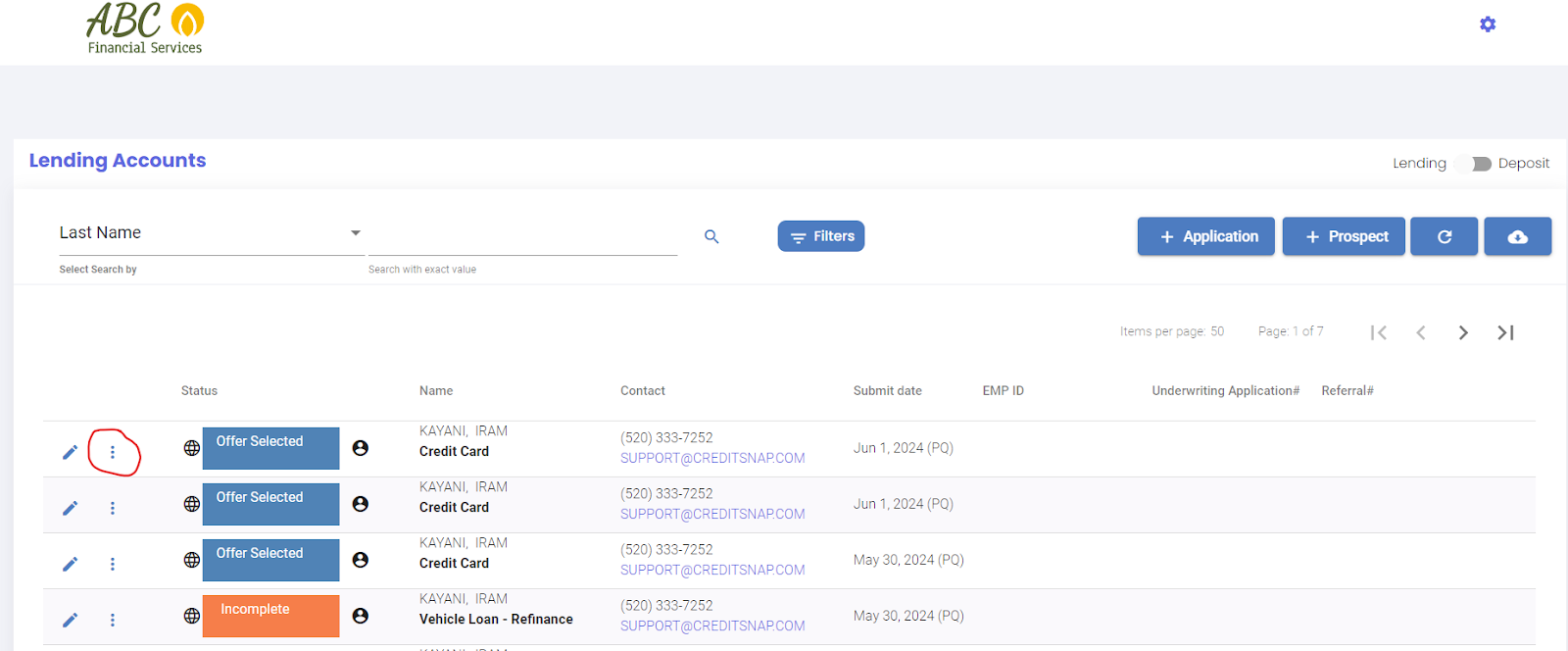This screenshot has height=651, width=1568.
Task: Click May 30, 2024 (PQ) in Vehicle Loan row
Action: [x=908, y=616]
